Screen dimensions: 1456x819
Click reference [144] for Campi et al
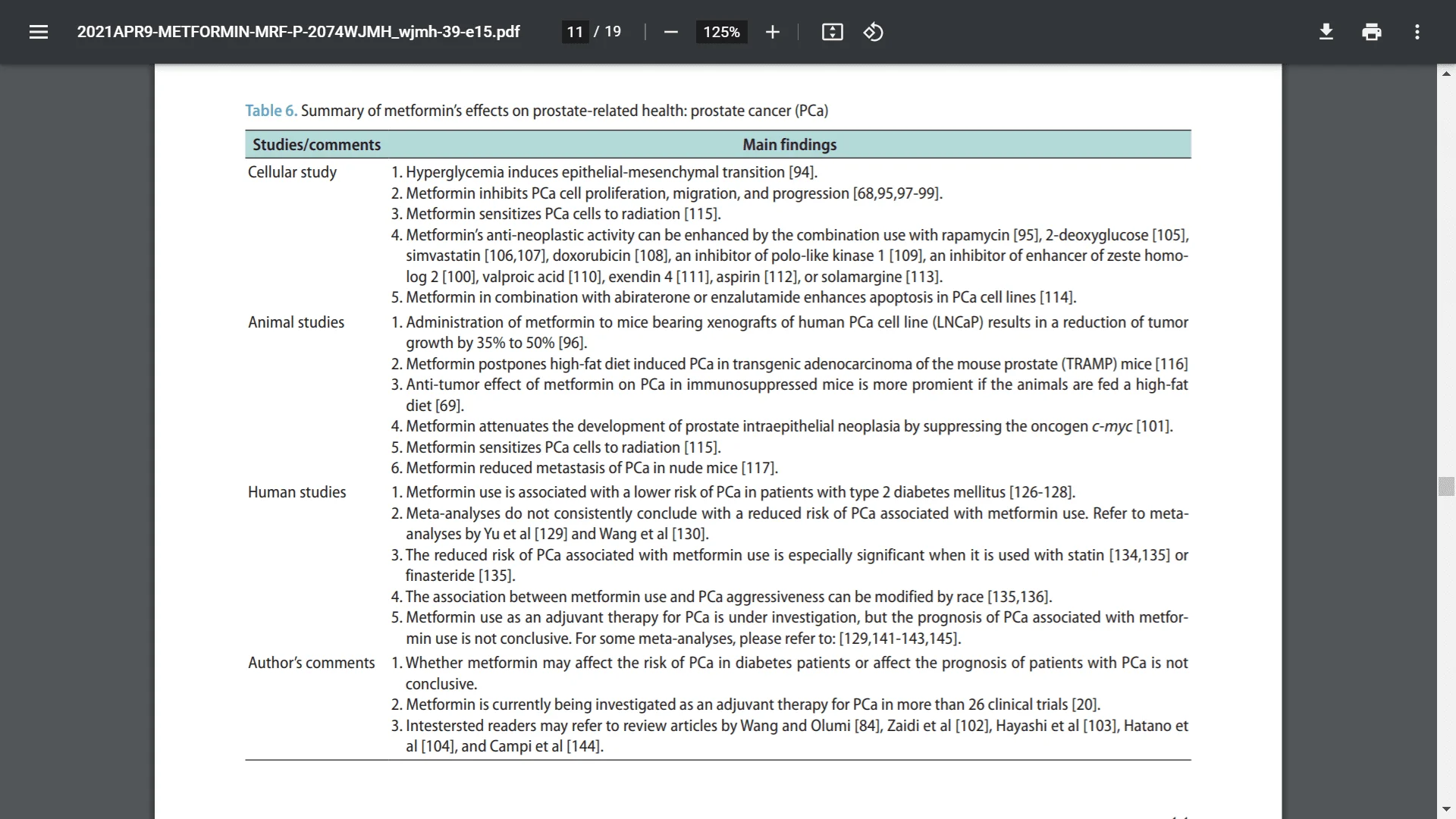point(585,746)
